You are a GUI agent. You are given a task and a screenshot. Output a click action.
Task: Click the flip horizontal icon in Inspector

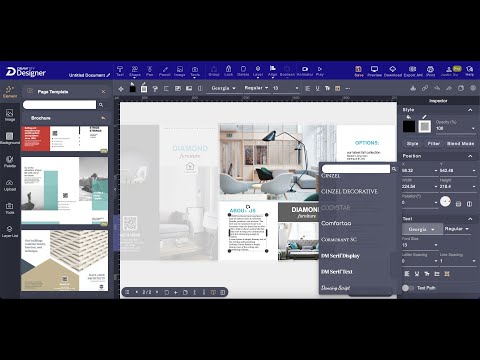click(x=469, y=204)
